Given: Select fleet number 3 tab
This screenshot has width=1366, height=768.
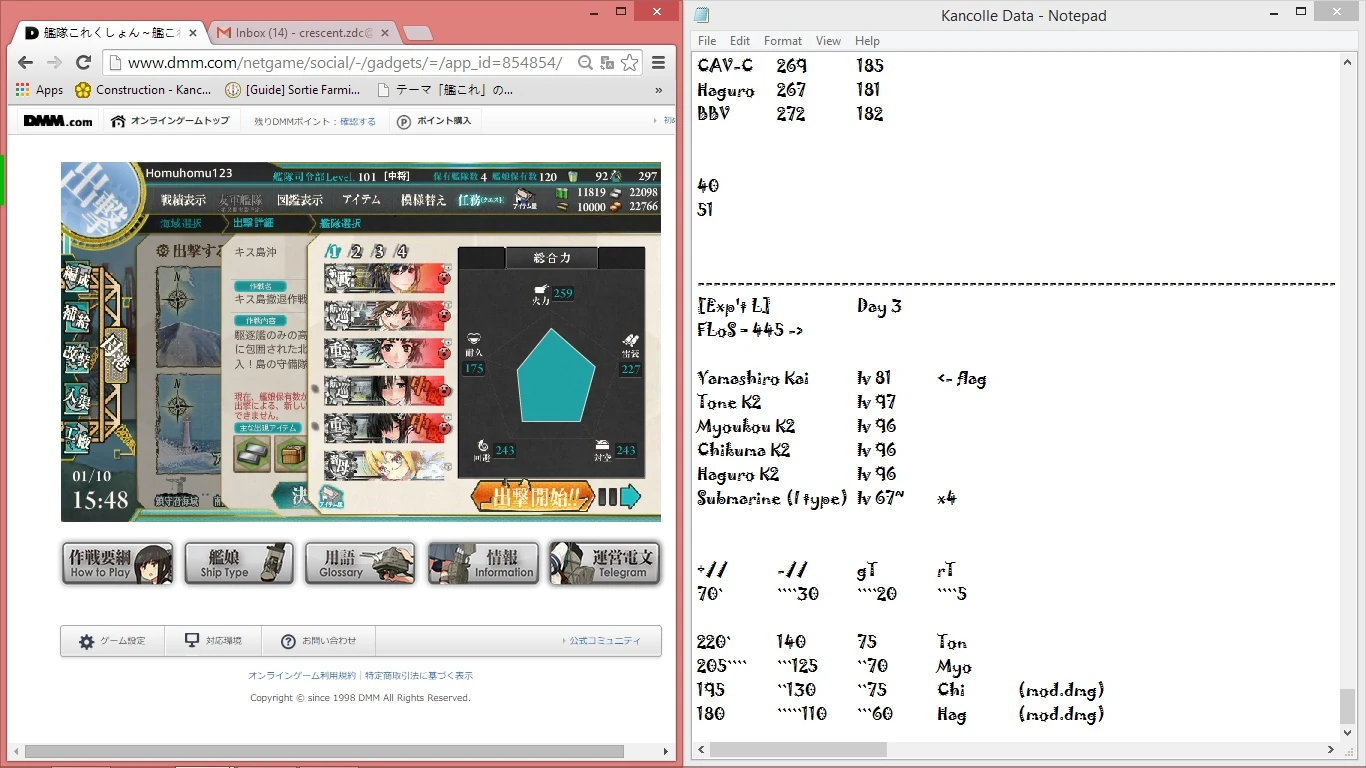Looking at the screenshot, I should (x=379, y=251).
